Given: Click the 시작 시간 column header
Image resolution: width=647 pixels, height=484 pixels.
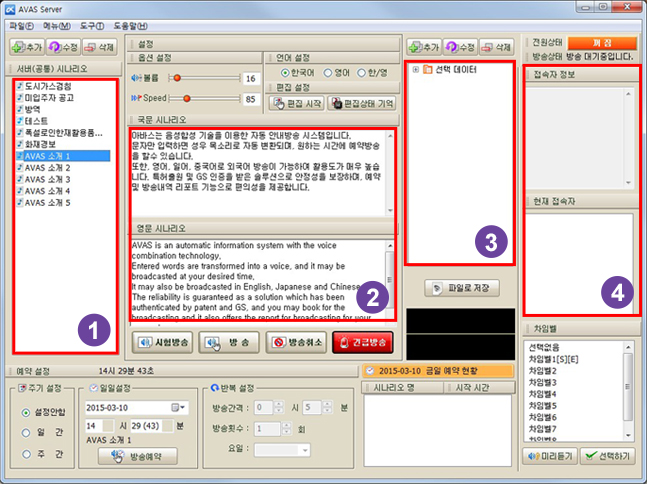Looking at the screenshot, I should coord(479,388).
